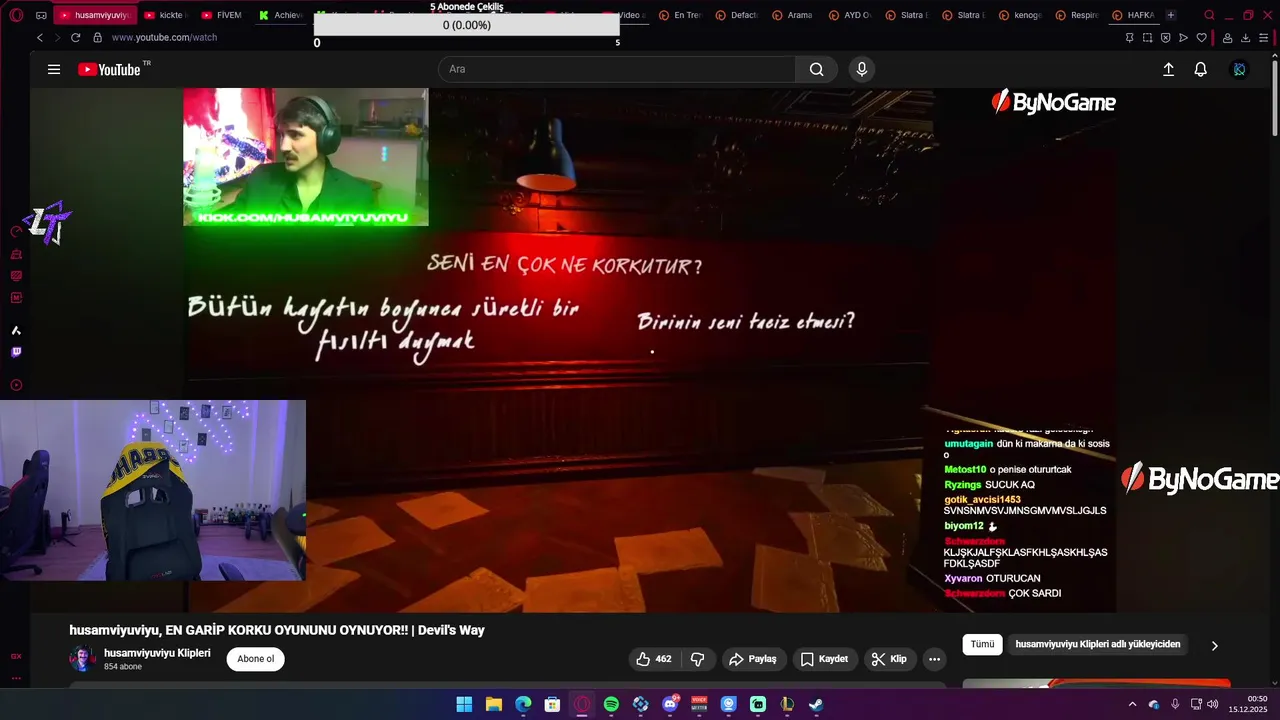The image size is (1280, 720).
Task: Share the video via Paylaş
Action: (753, 659)
